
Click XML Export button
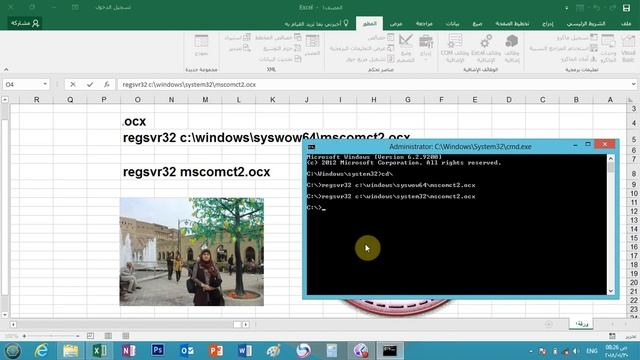click(x=240, y=48)
